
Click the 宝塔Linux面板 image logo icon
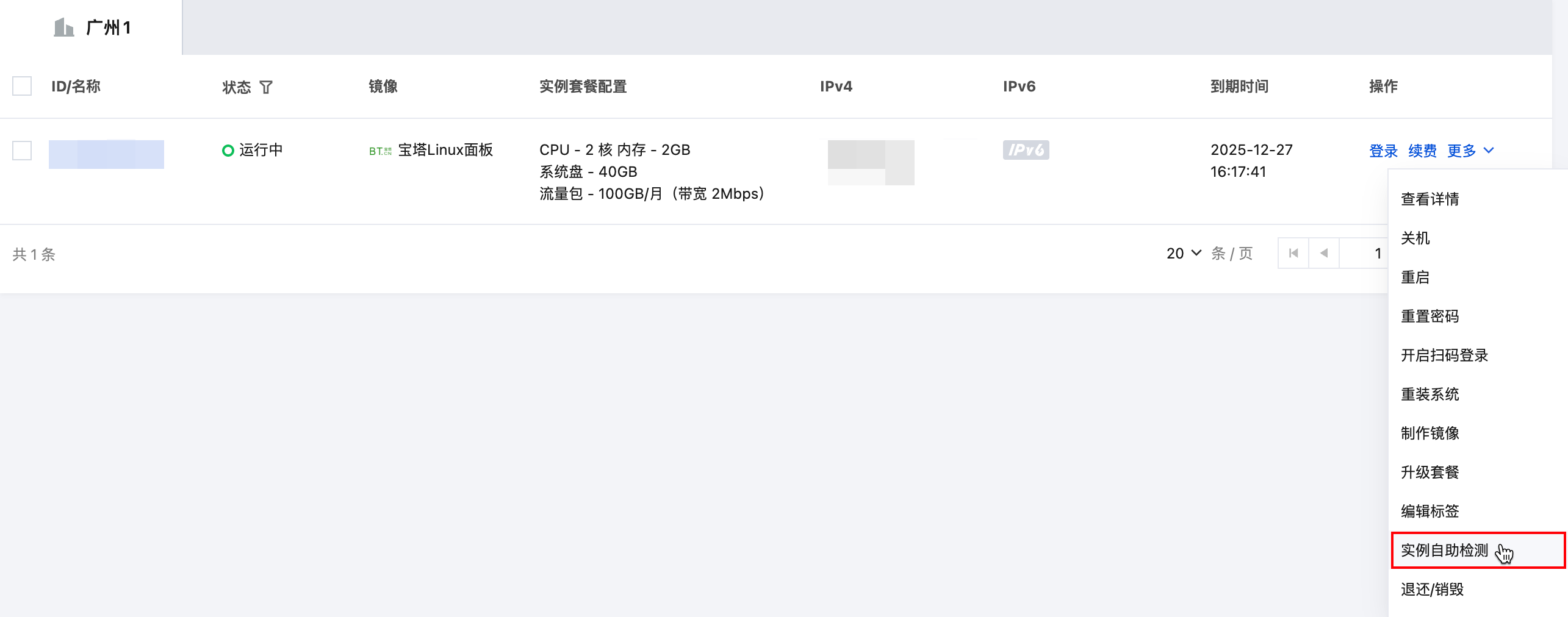click(380, 151)
